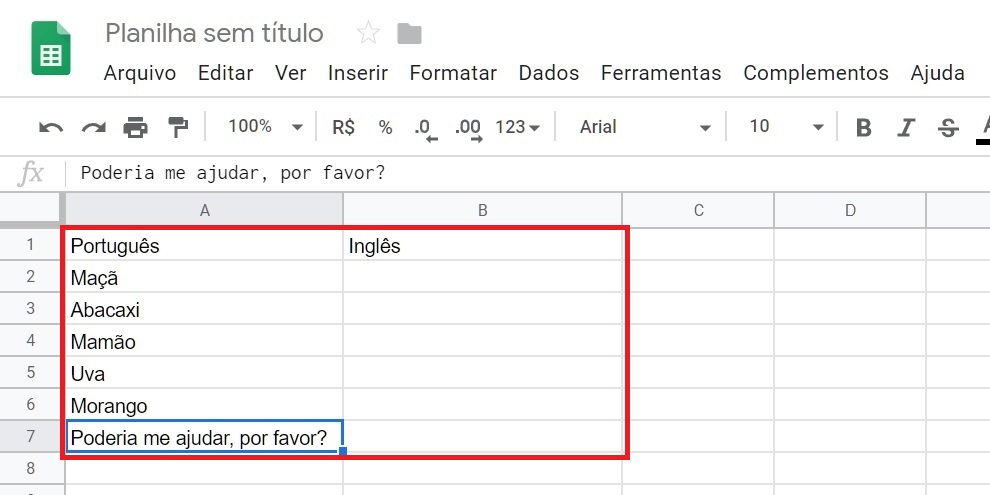
Task: Activate the paint format roller
Action: (177, 127)
